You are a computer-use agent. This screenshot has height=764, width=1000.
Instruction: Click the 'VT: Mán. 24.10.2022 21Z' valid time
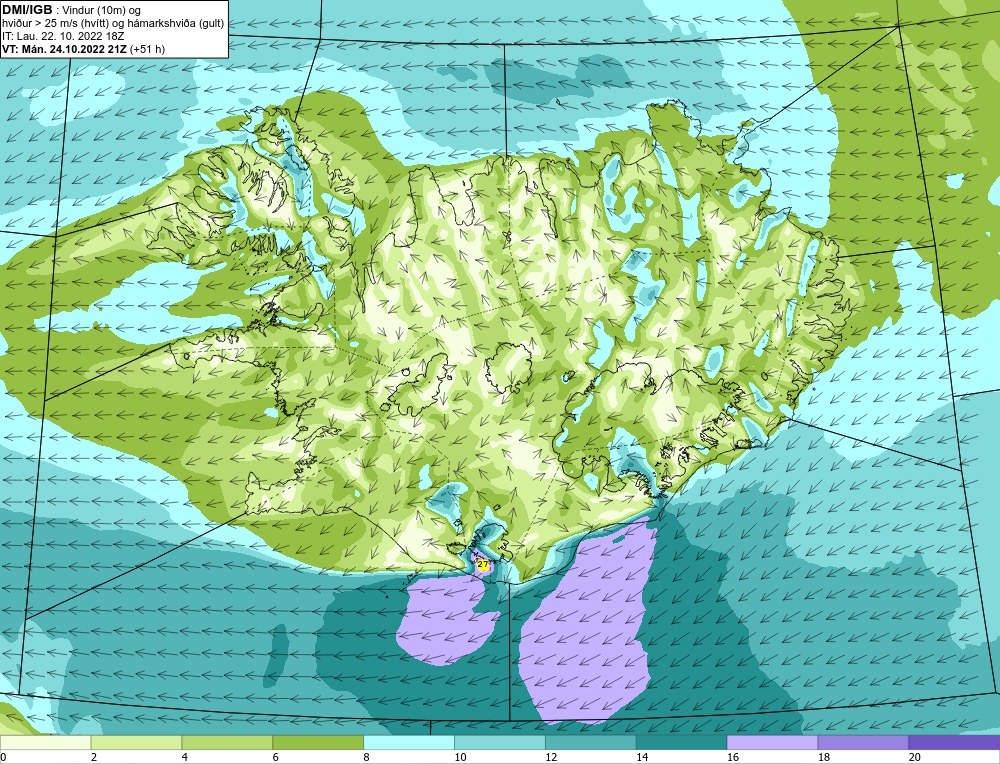coord(66,49)
